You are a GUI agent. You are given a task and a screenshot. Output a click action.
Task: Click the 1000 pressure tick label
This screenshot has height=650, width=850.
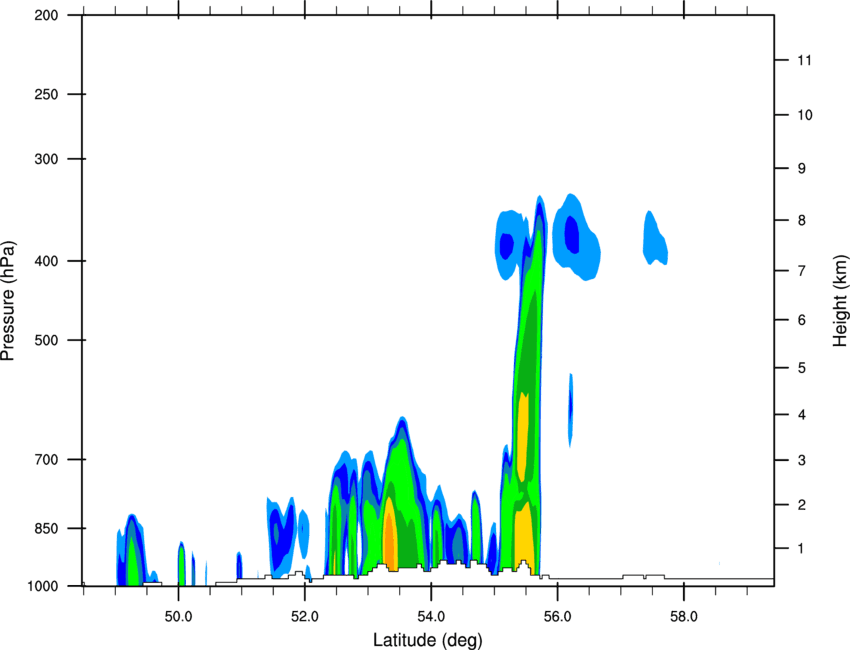pos(43,586)
